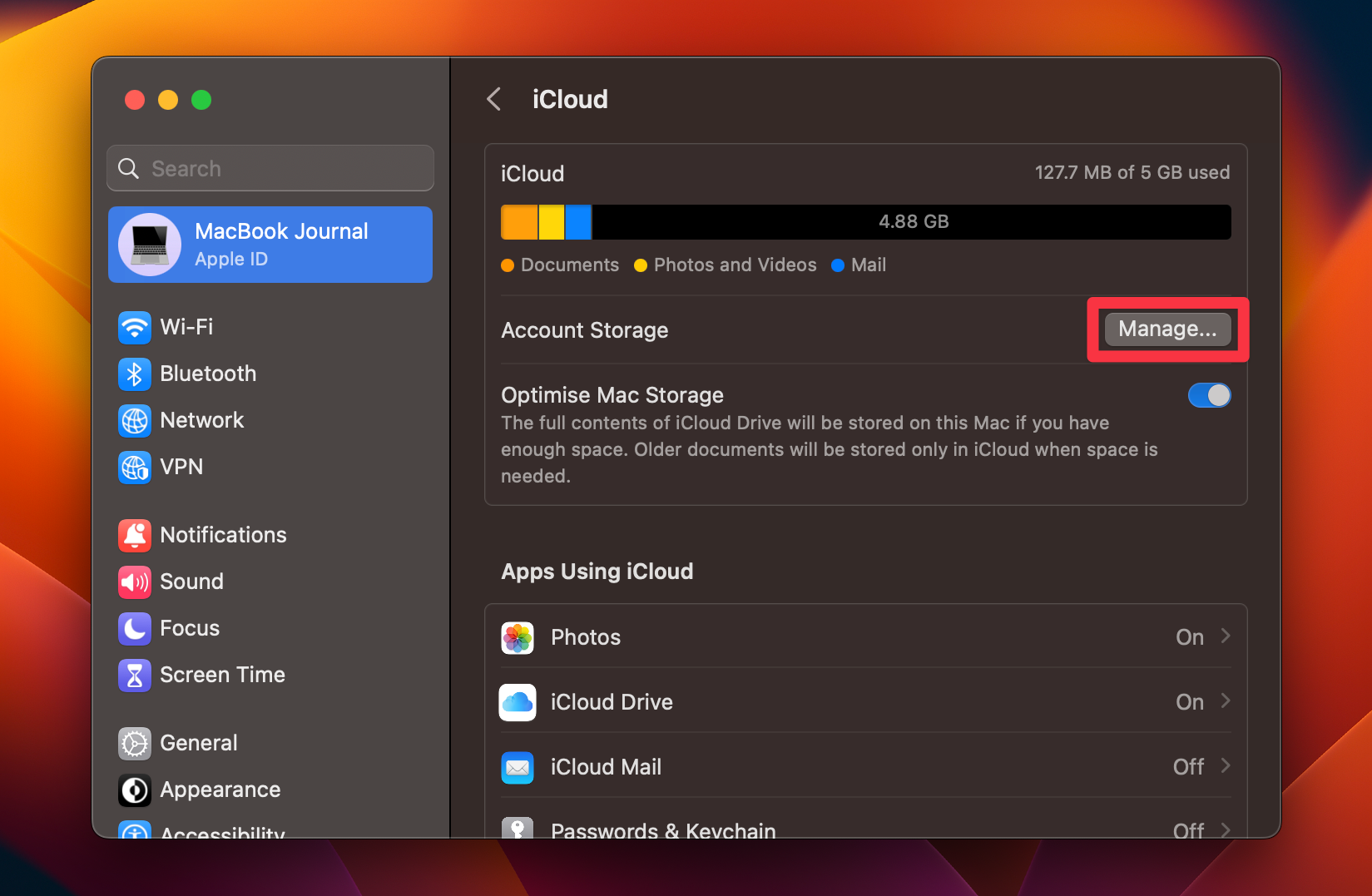The image size is (1372, 896).
Task: Select the Wi-Fi icon in the sidebar
Action: 134,327
